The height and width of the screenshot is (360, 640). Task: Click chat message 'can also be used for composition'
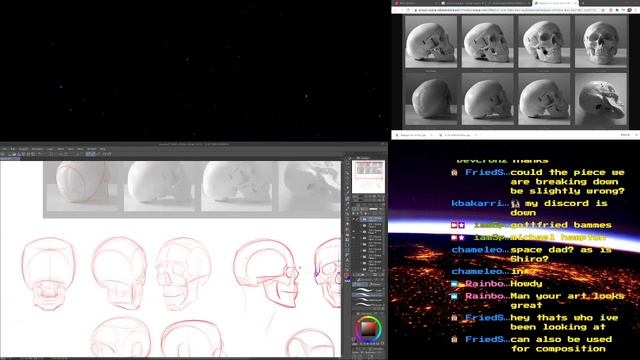pyautogui.click(x=561, y=344)
